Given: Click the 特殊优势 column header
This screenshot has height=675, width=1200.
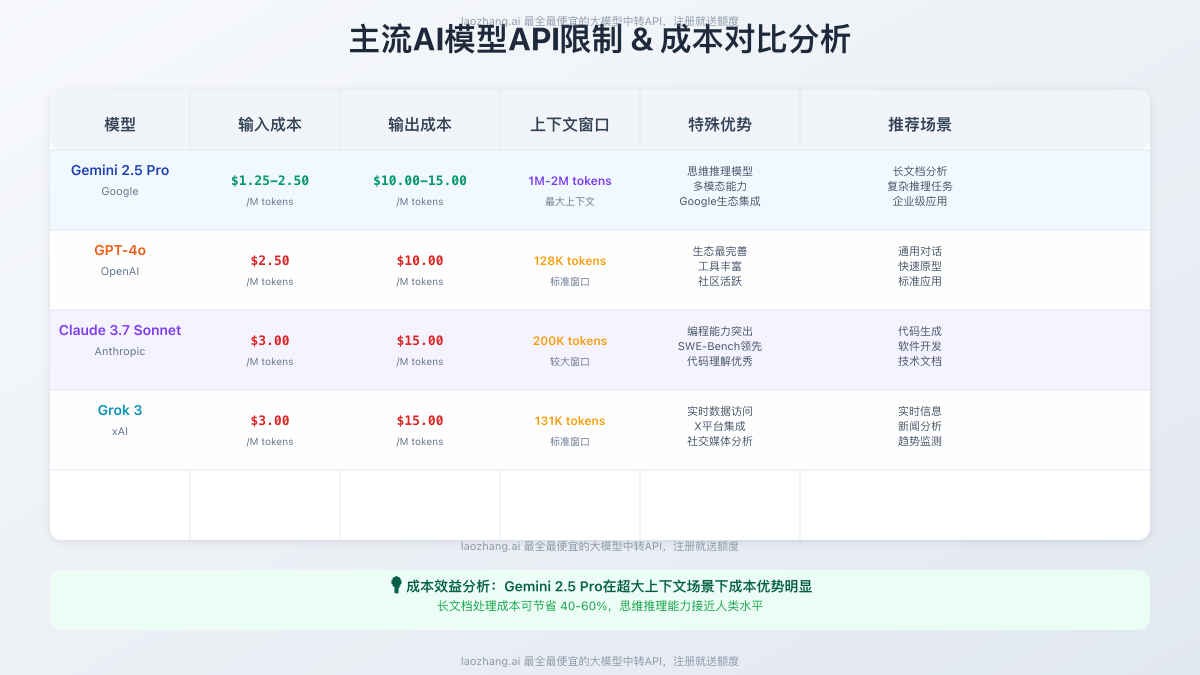Looking at the screenshot, I should tap(720, 125).
